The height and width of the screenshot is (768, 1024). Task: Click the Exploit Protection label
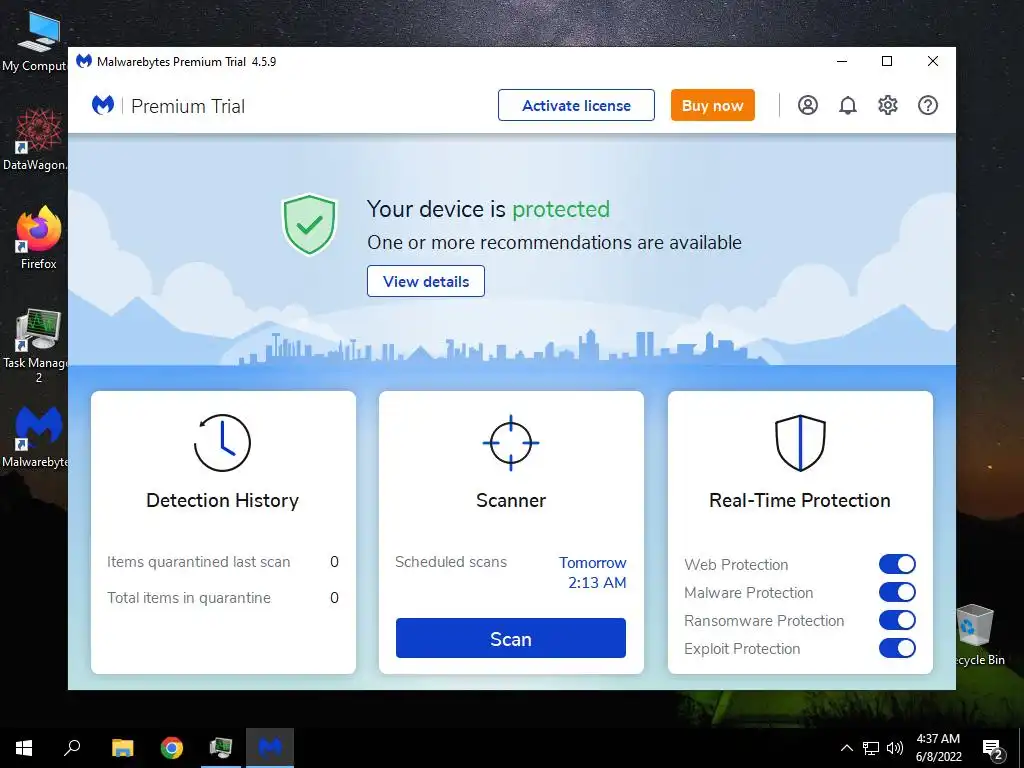pyautogui.click(x=742, y=648)
